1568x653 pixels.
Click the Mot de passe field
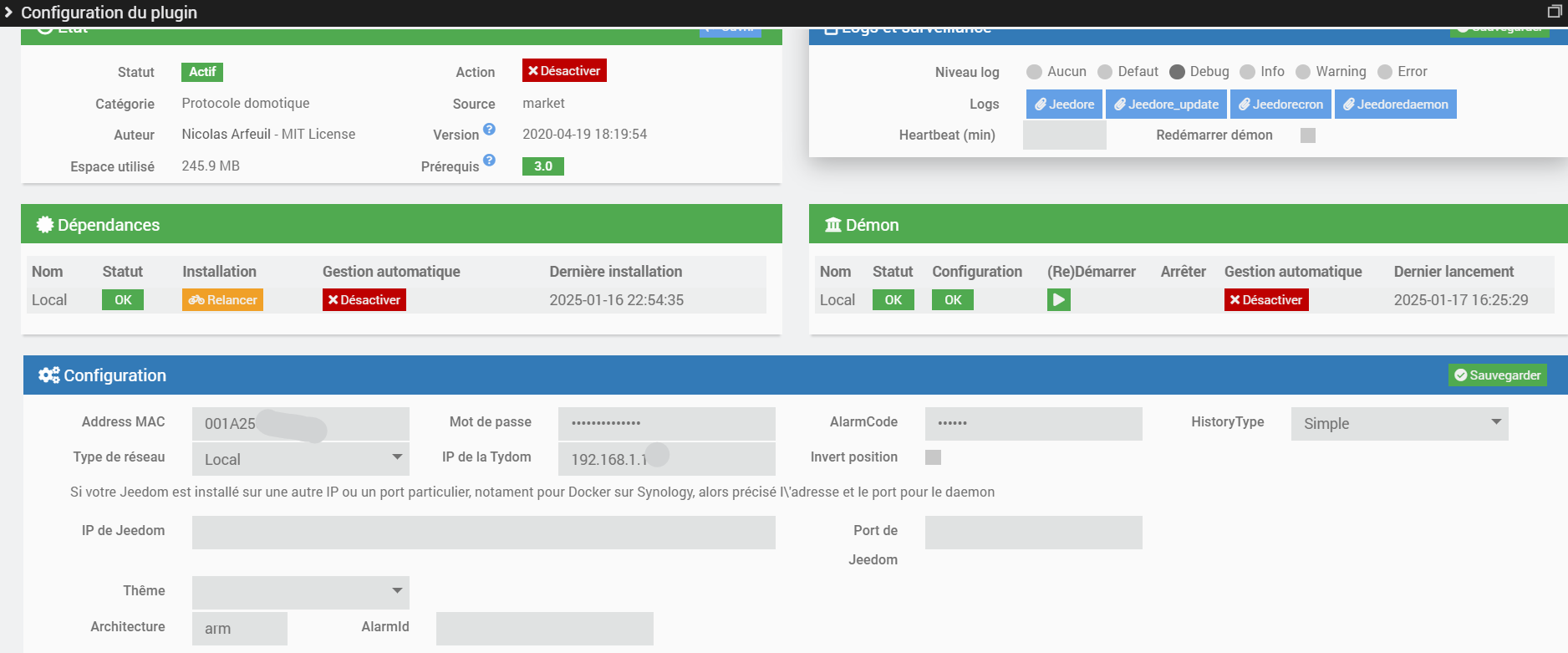(x=667, y=424)
